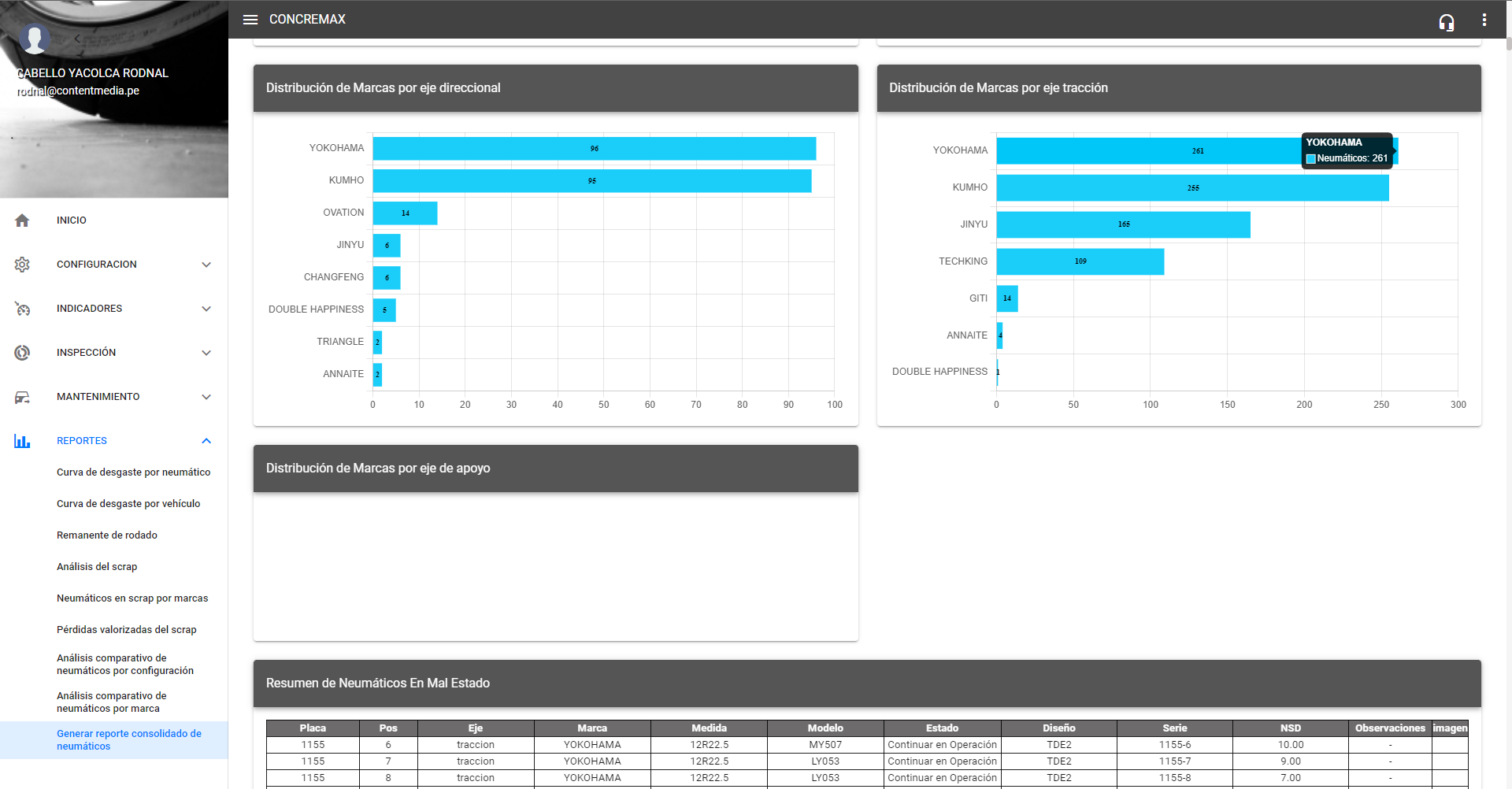
Task: Expand the CONFIGURACION chevron
Action: point(206,265)
